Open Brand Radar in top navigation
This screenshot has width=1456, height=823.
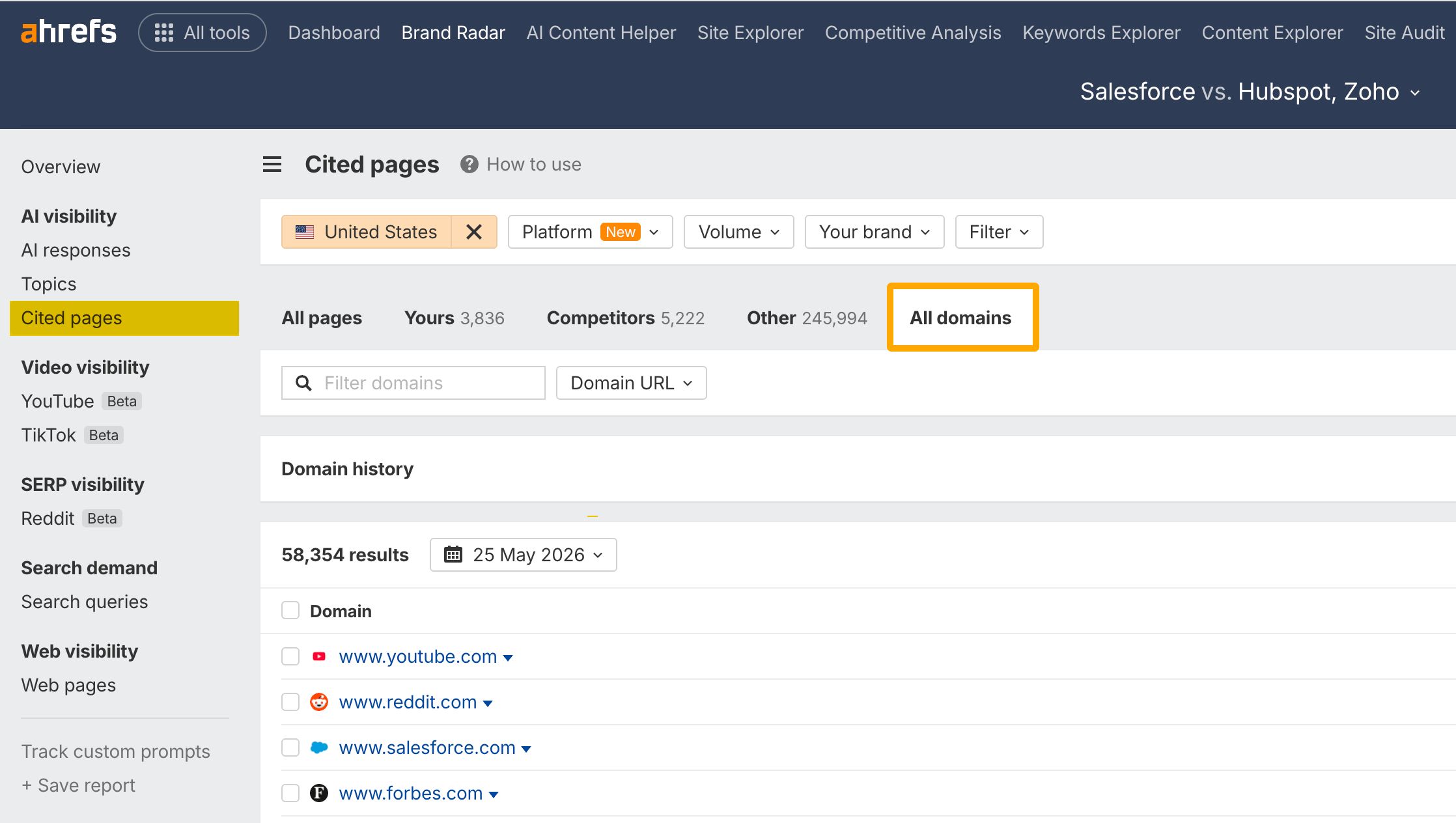tap(453, 33)
